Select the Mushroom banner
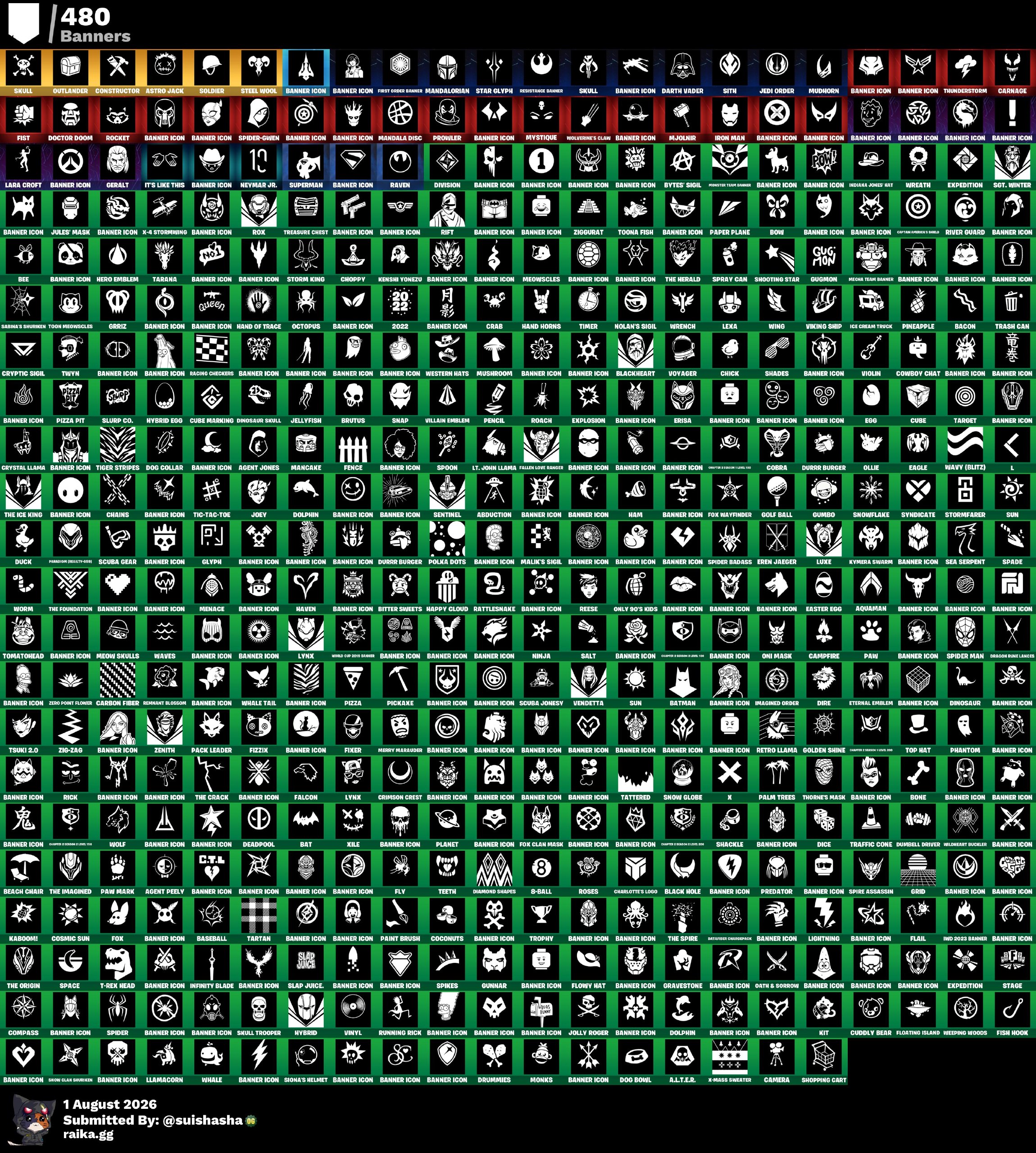The width and height of the screenshot is (1036, 1153). click(494, 355)
